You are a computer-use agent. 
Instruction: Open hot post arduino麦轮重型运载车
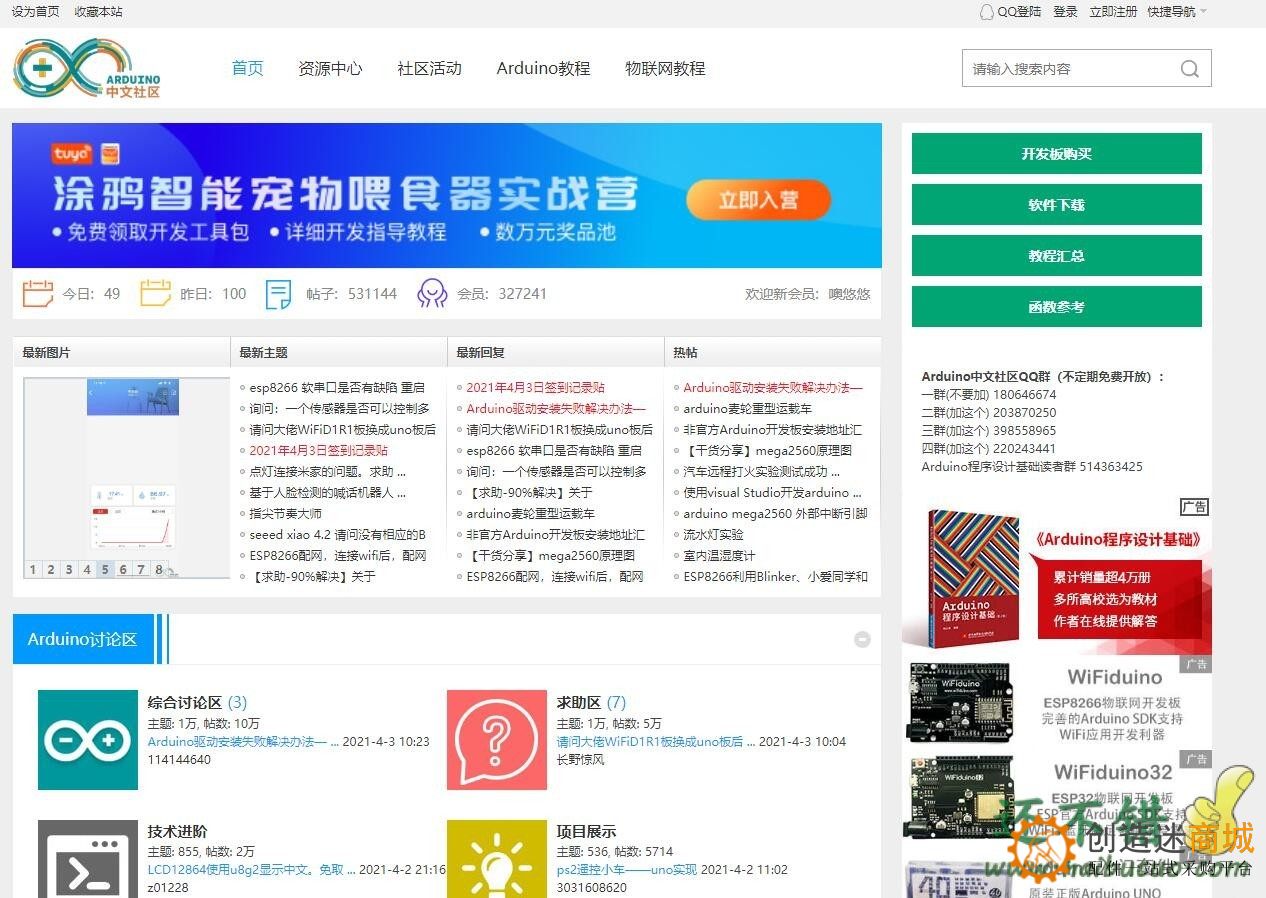(748, 408)
